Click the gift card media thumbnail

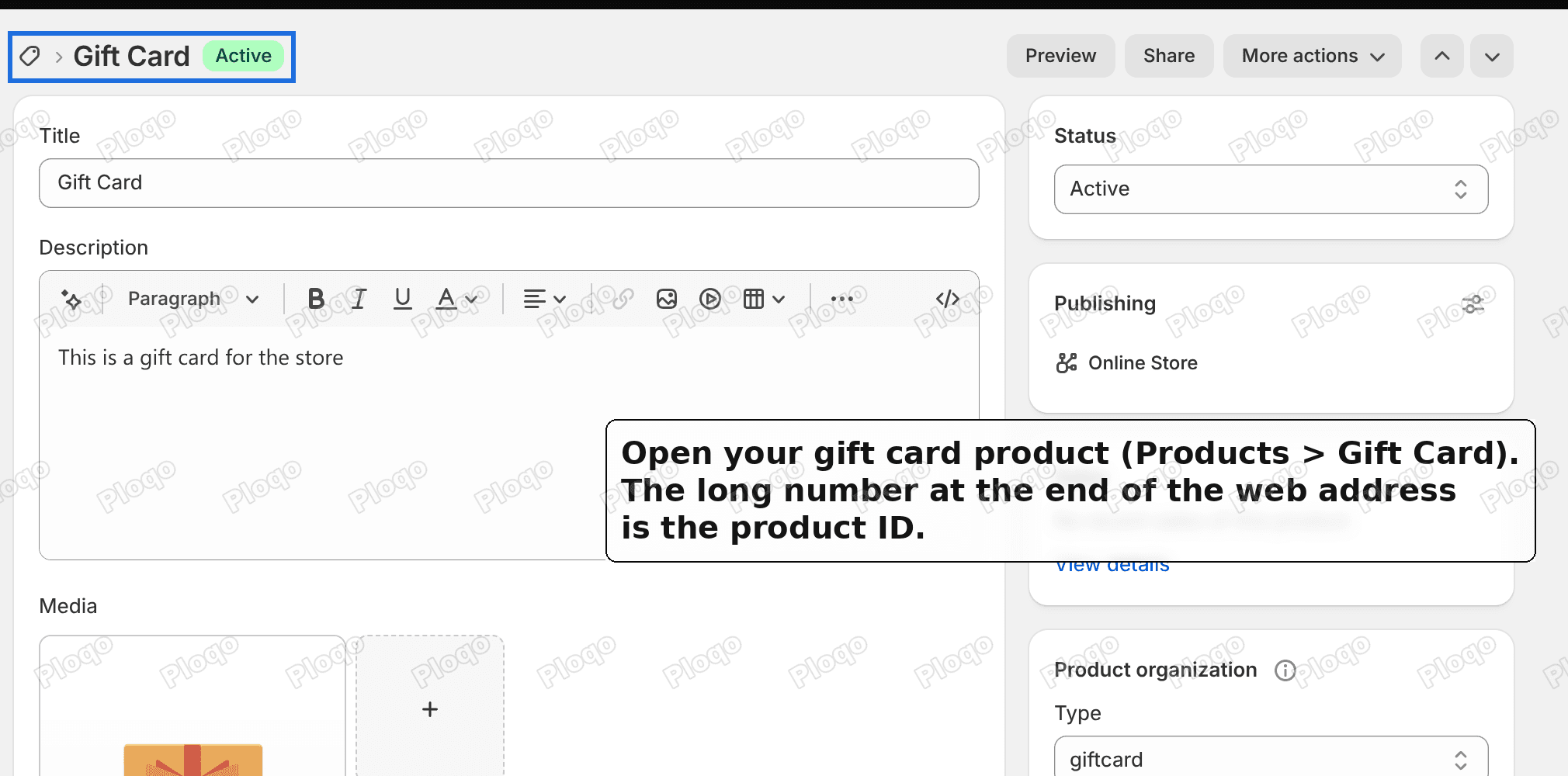pyautogui.click(x=193, y=706)
